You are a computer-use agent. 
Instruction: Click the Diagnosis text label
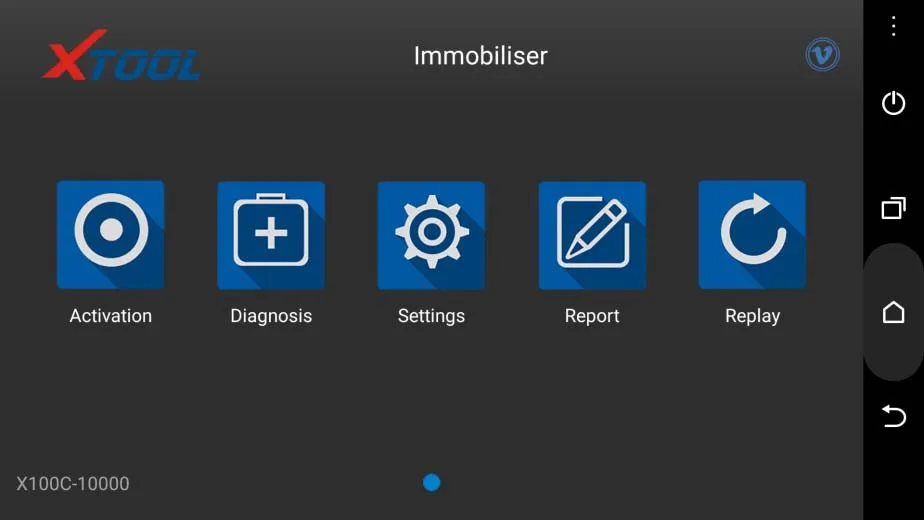point(271,317)
